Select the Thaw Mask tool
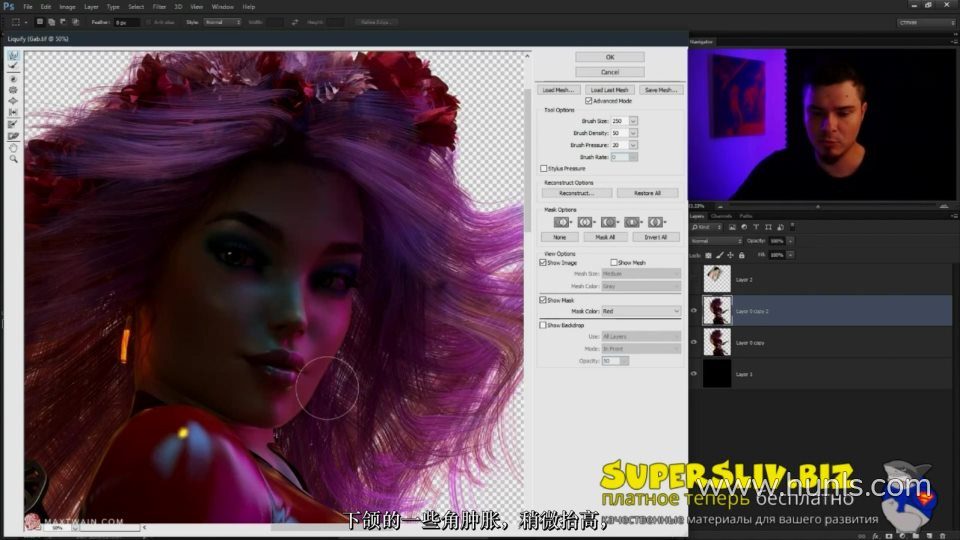The height and width of the screenshot is (540, 960). (x=13, y=136)
